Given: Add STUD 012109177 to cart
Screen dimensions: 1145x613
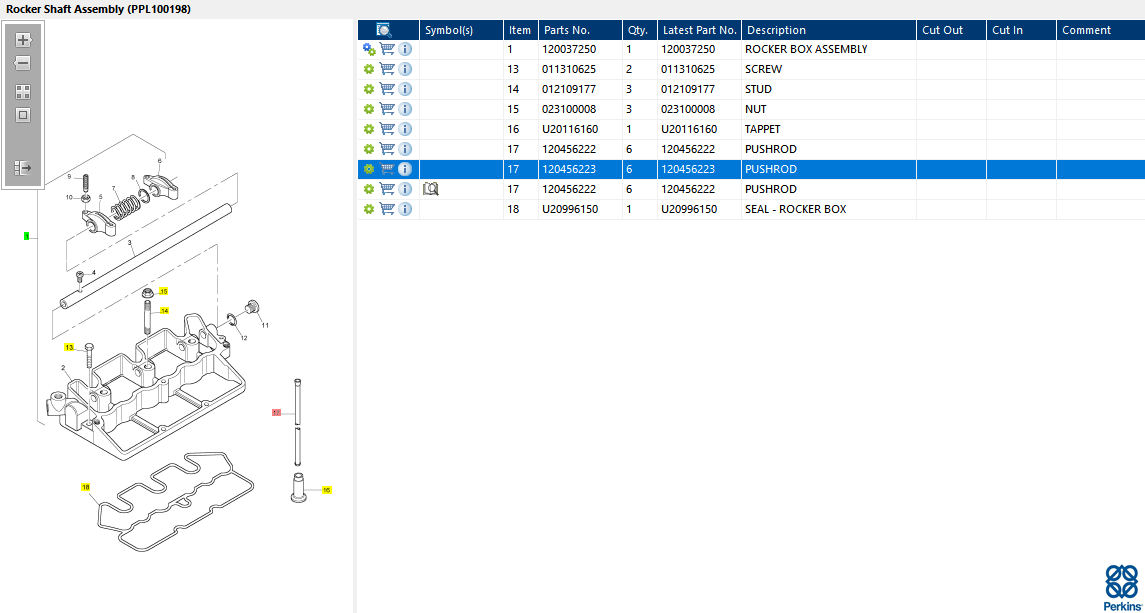Looking at the screenshot, I should tap(388, 89).
